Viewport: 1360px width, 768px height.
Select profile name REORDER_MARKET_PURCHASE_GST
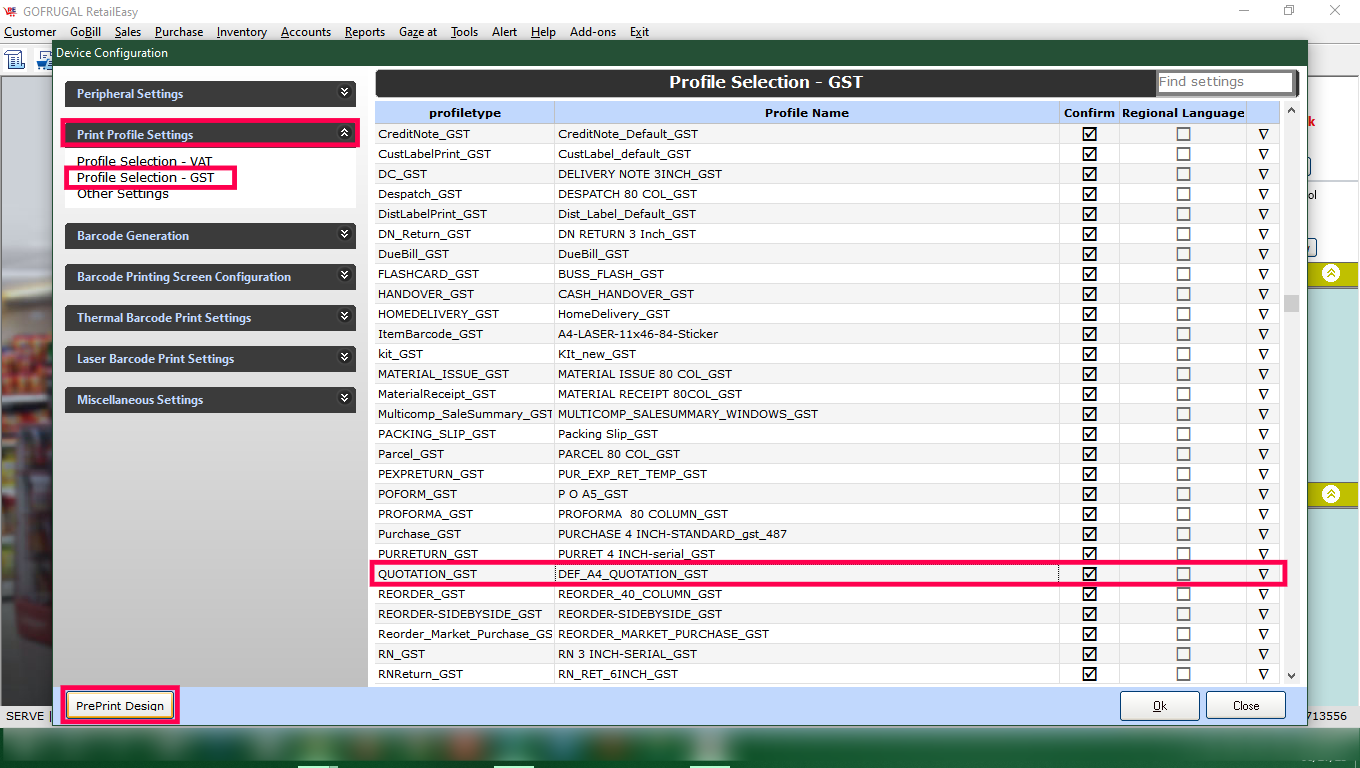[x=807, y=634]
